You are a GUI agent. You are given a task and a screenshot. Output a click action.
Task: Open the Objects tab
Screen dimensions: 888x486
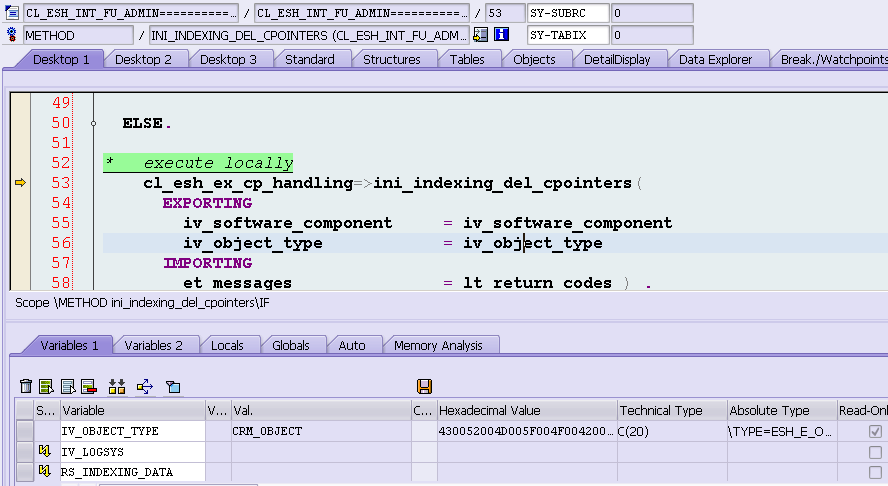click(534, 59)
